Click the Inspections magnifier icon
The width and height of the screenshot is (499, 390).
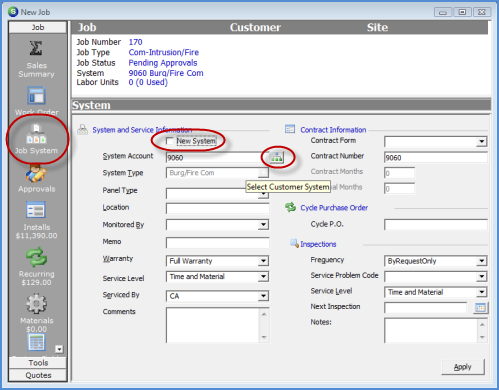[294, 243]
